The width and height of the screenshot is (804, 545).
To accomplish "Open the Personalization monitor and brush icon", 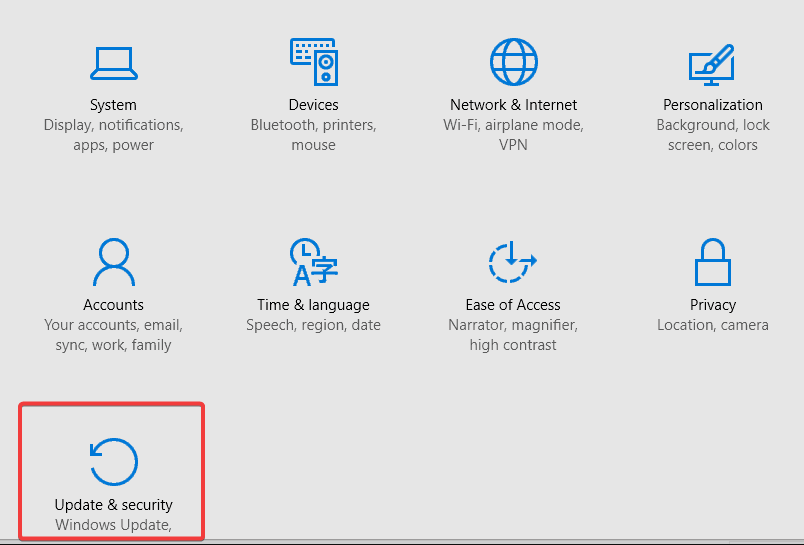I will (x=712, y=64).
